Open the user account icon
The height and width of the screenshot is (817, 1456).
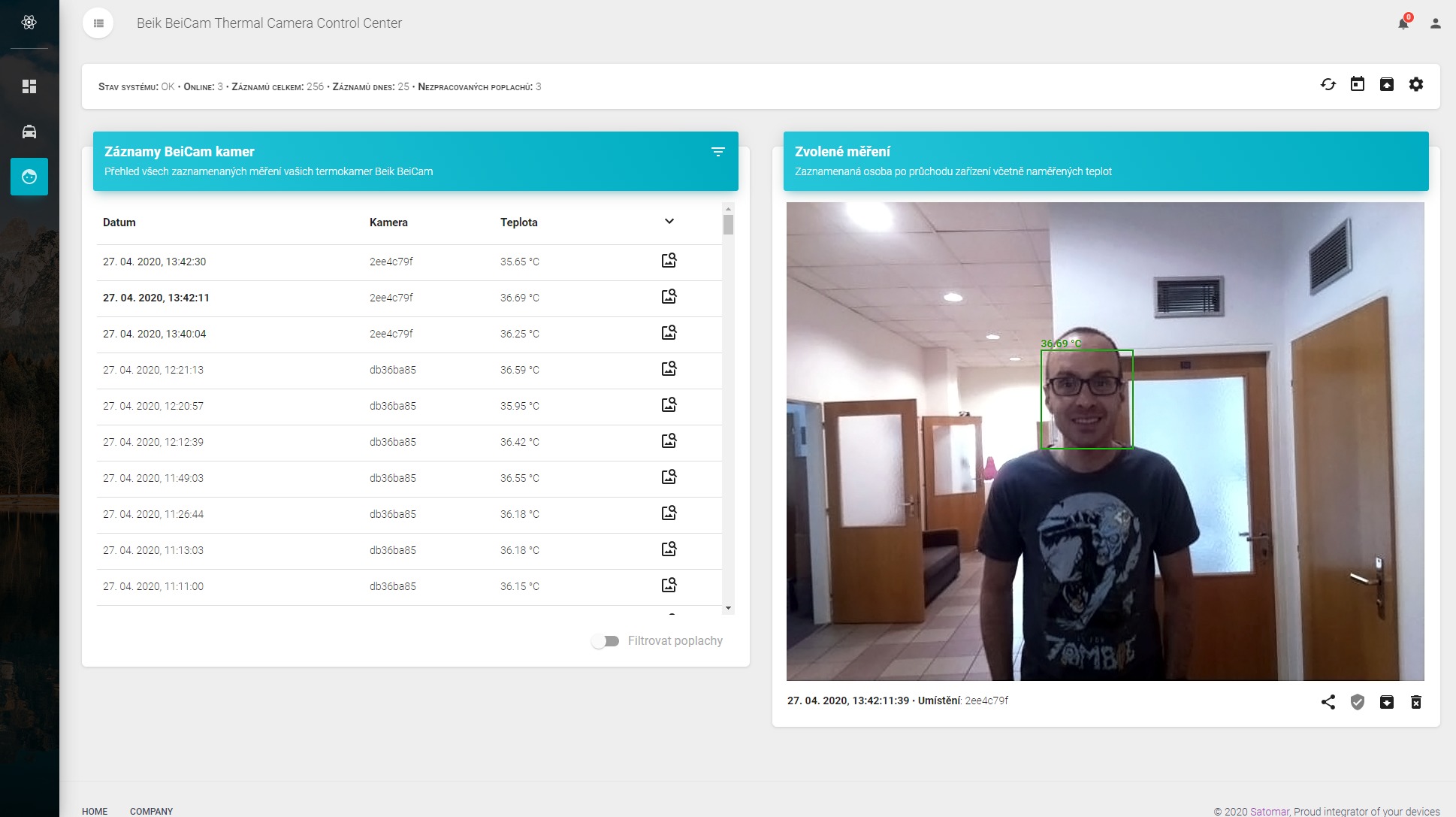point(1435,23)
